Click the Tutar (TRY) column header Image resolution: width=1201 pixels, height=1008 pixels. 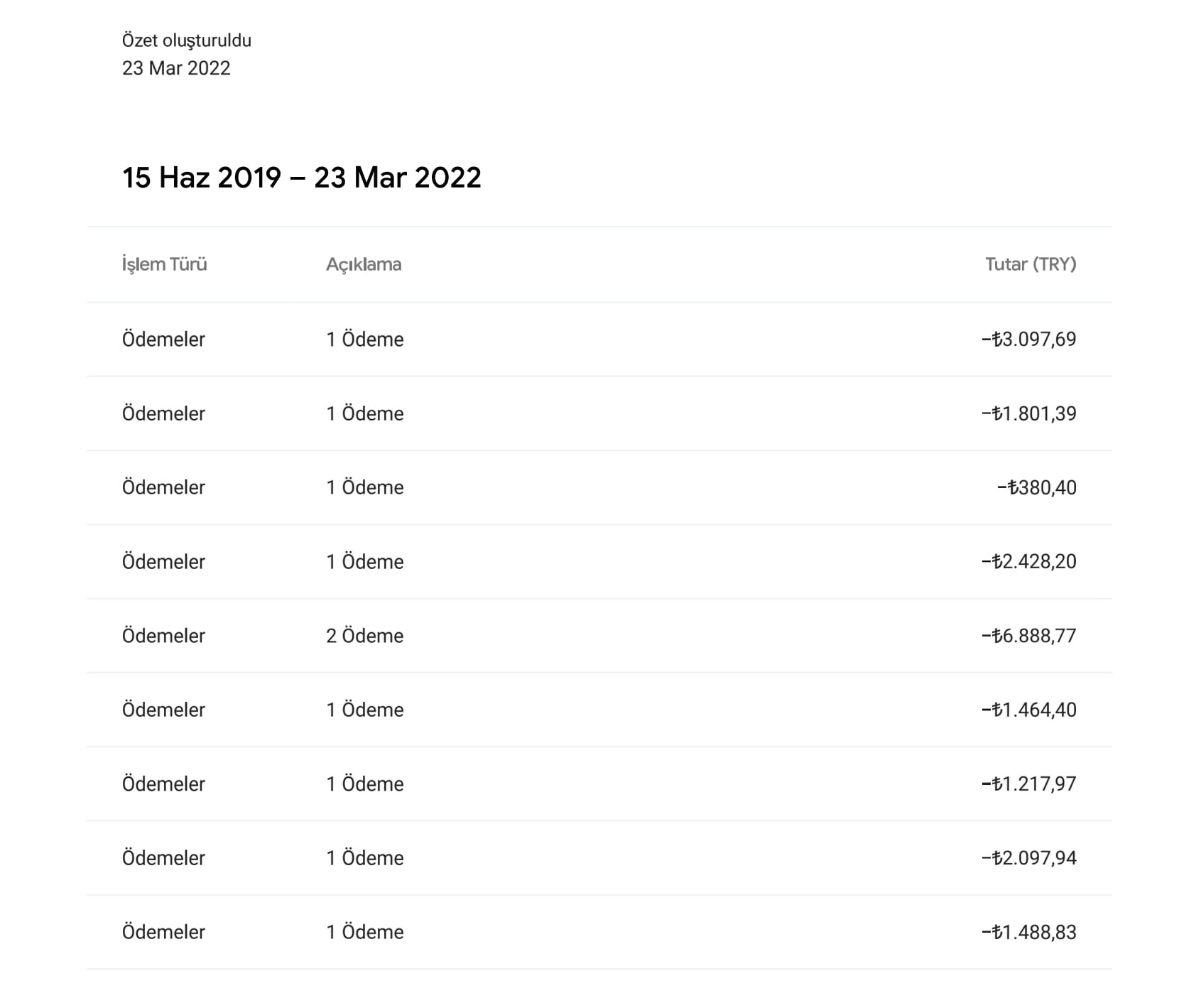coord(1031,264)
